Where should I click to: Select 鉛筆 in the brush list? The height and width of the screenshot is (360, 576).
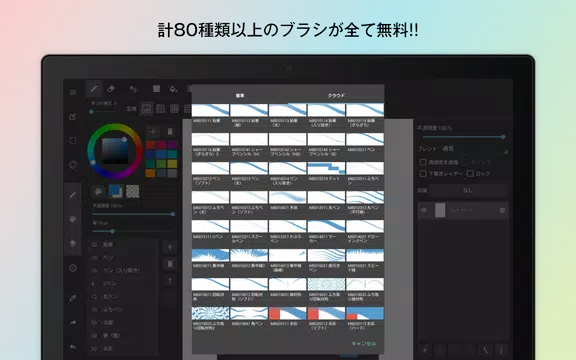tap(124, 244)
